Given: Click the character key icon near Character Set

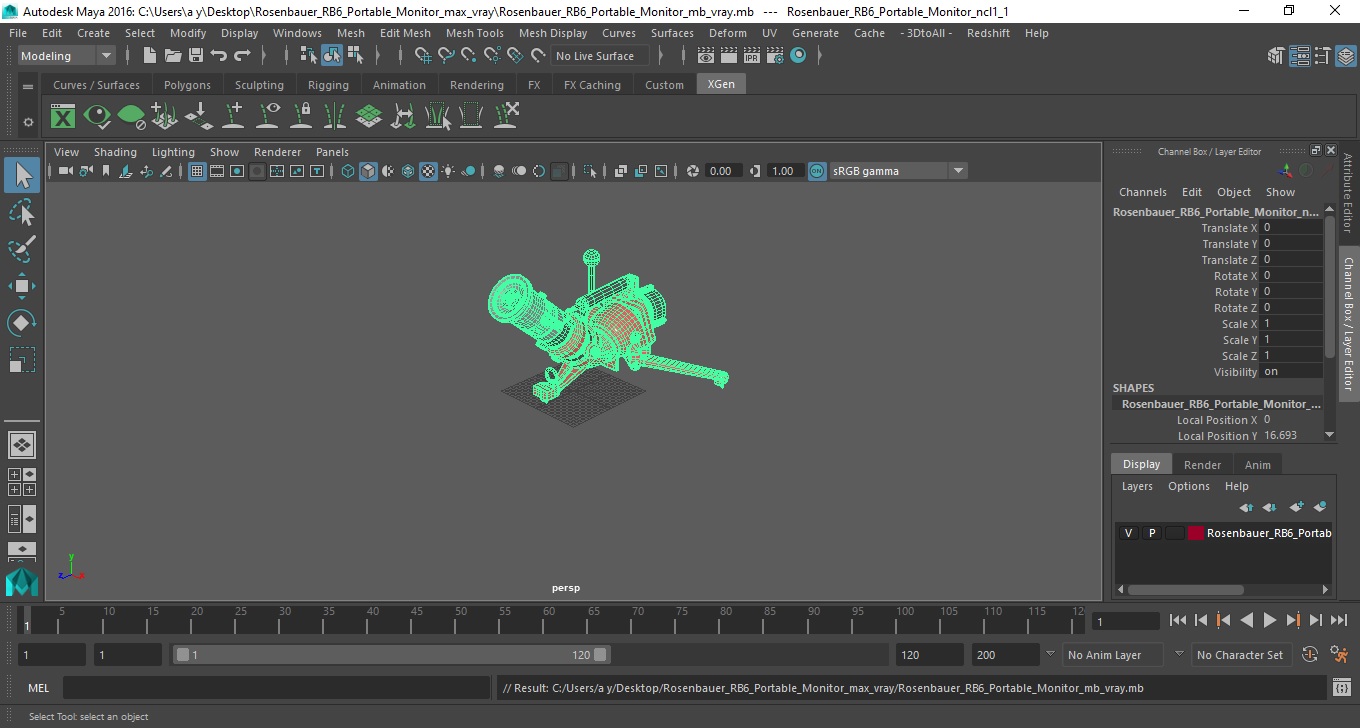Looking at the screenshot, I should pyautogui.click(x=1339, y=655).
